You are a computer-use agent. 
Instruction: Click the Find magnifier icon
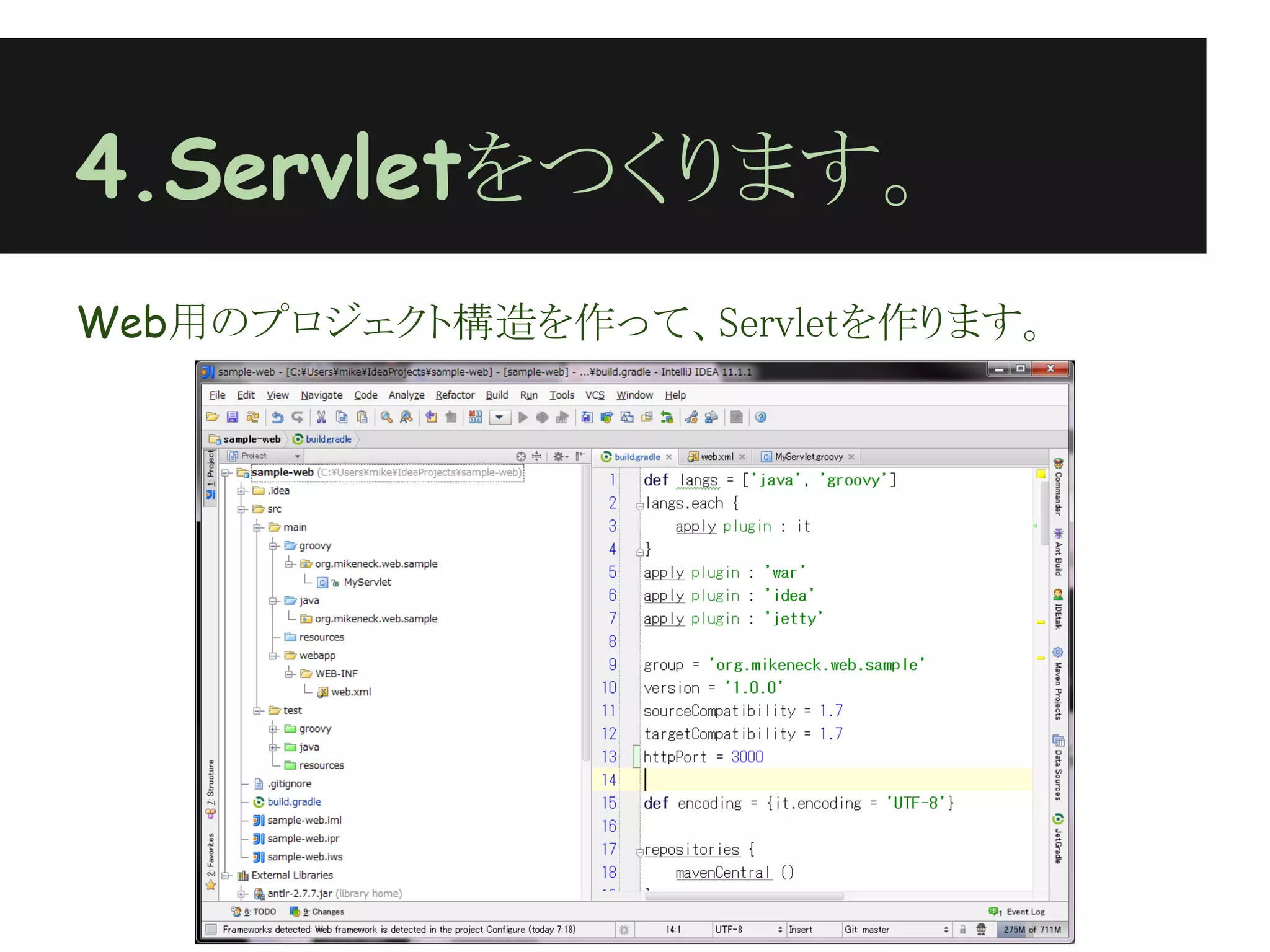tap(386, 417)
